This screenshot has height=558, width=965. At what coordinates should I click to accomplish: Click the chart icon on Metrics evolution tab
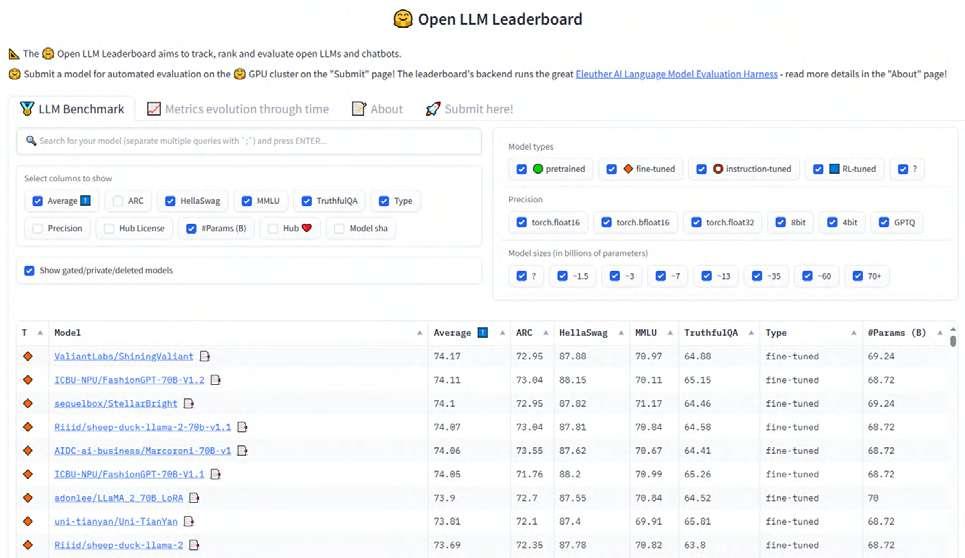[154, 109]
